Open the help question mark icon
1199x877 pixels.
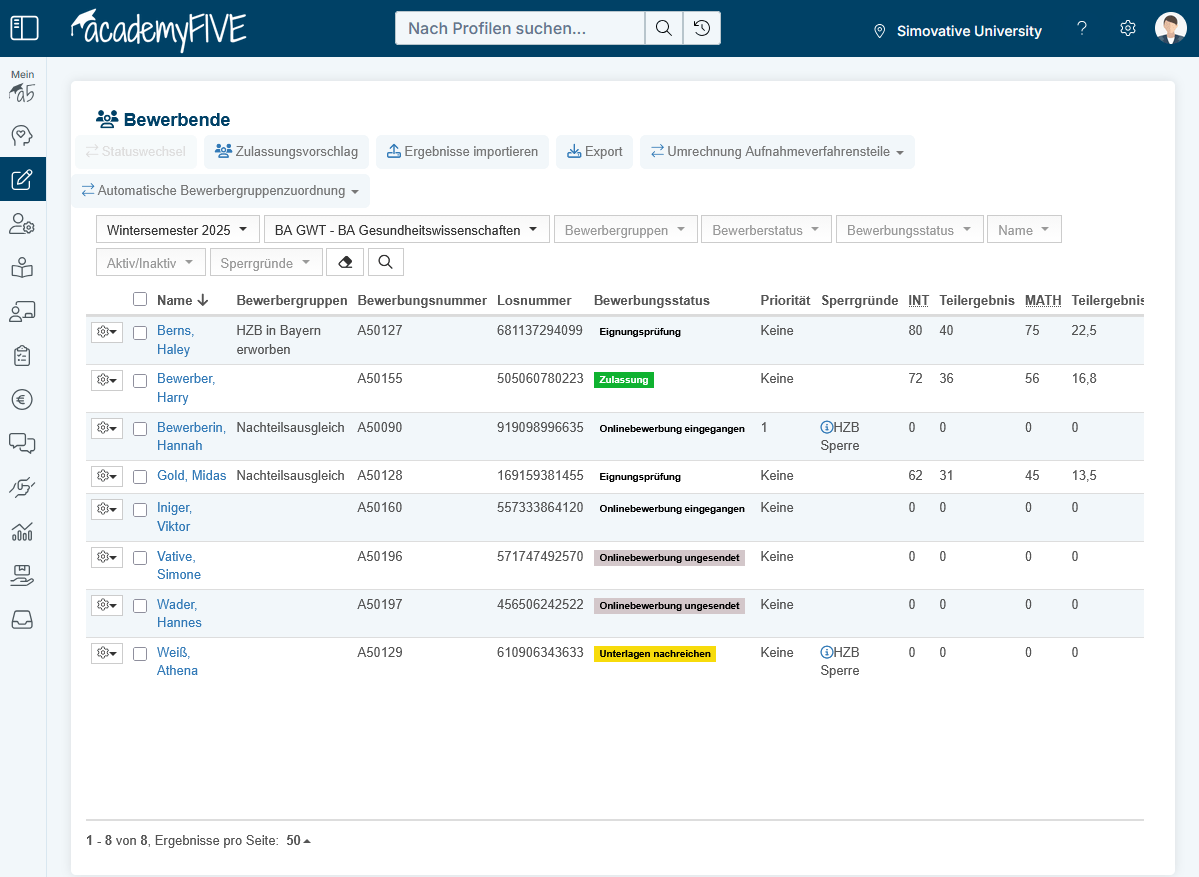point(1082,29)
